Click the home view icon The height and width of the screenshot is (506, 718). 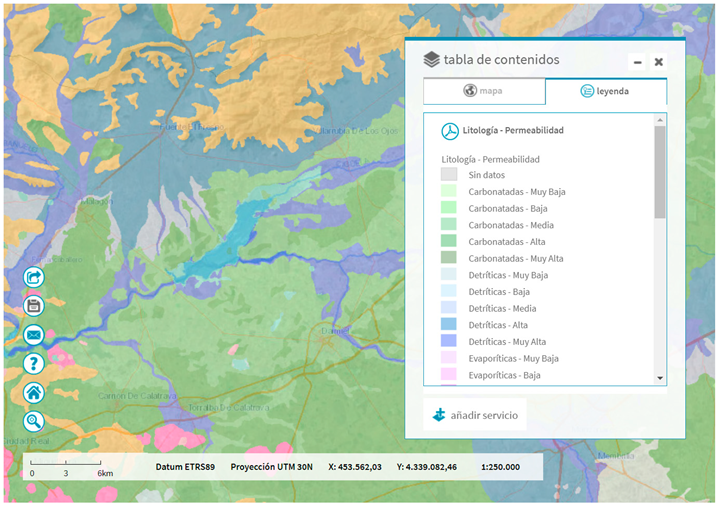click(34, 393)
